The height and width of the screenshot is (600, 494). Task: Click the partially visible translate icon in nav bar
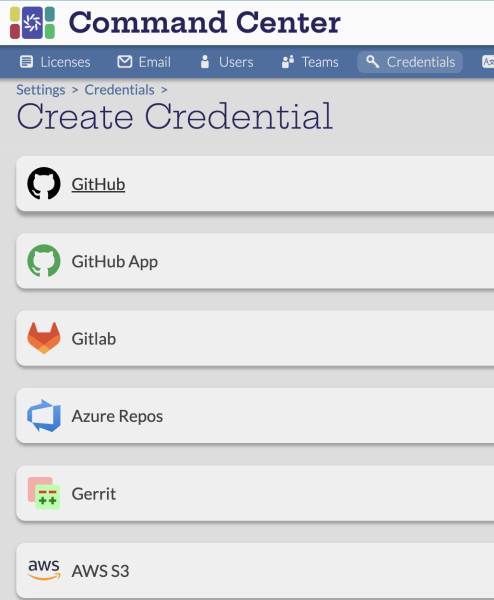pos(488,62)
